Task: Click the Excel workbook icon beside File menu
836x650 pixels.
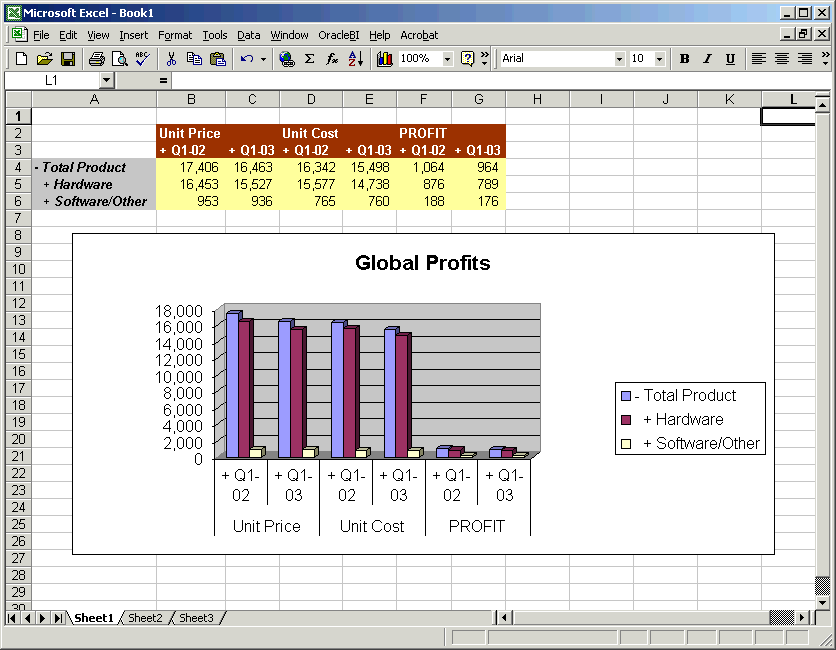Action: pyautogui.click(x=19, y=35)
